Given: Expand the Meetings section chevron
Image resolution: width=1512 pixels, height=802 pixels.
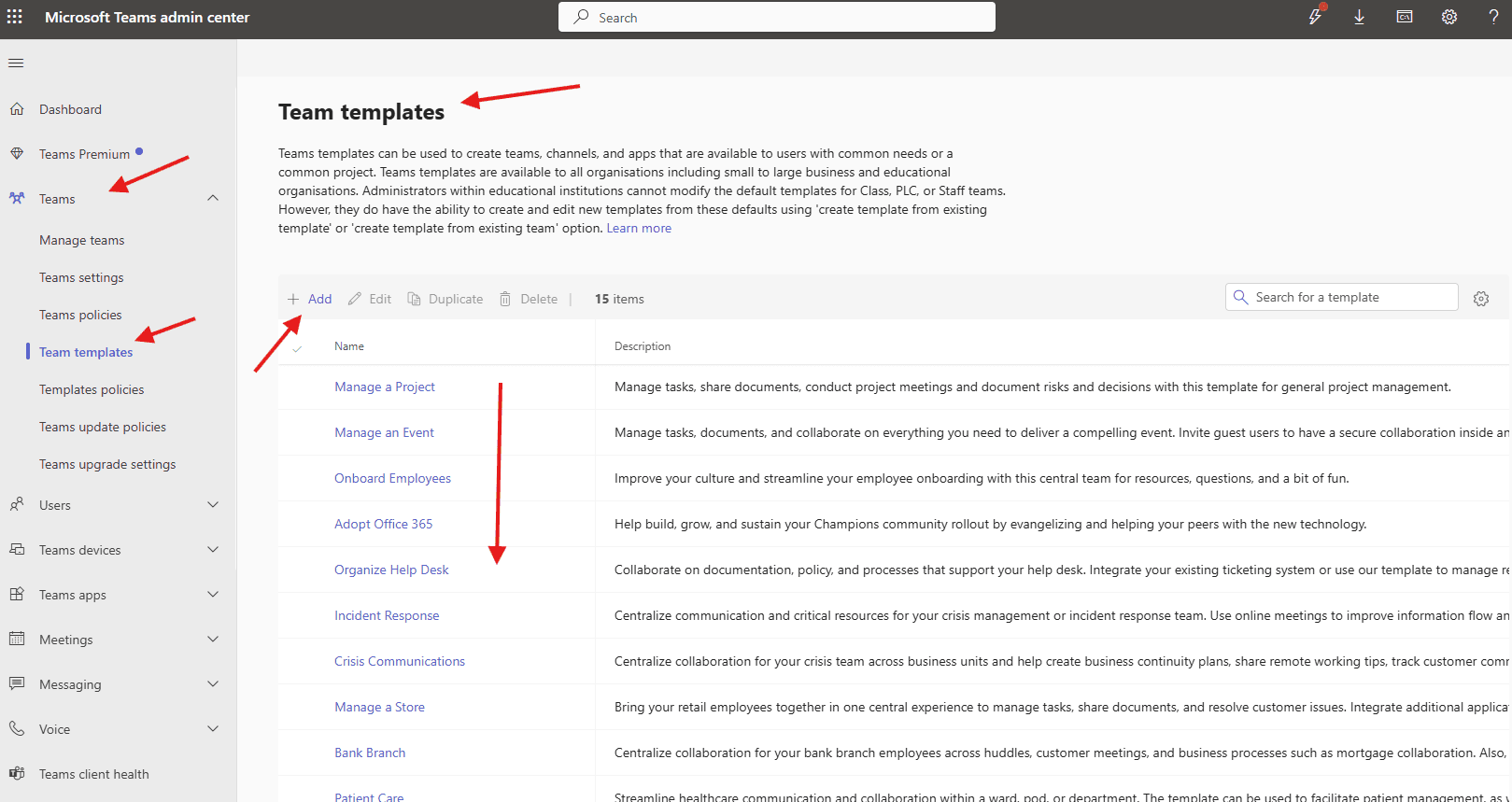Looking at the screenshot, I should coord(213,639).
